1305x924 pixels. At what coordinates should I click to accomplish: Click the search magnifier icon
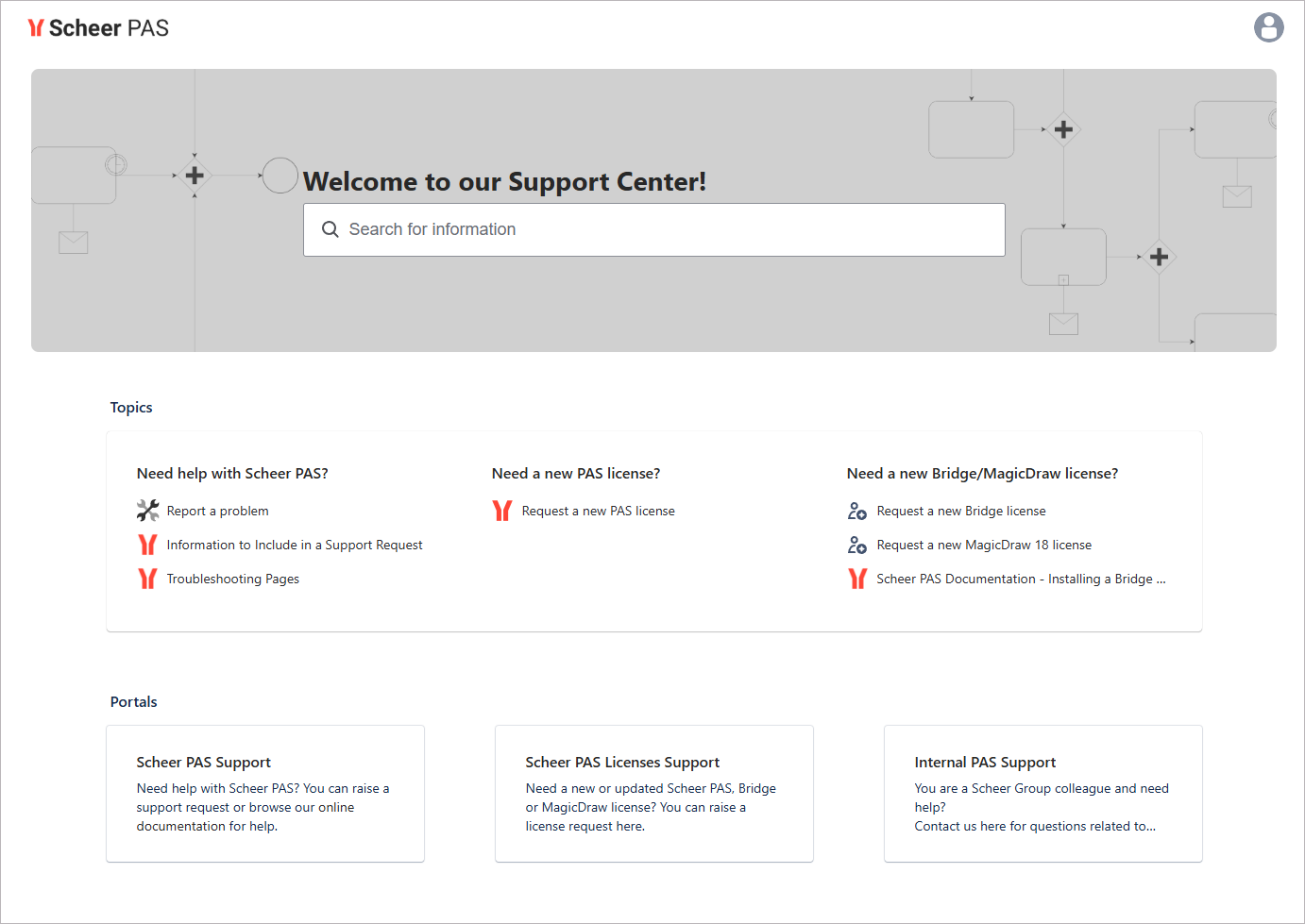click(330, 229)
